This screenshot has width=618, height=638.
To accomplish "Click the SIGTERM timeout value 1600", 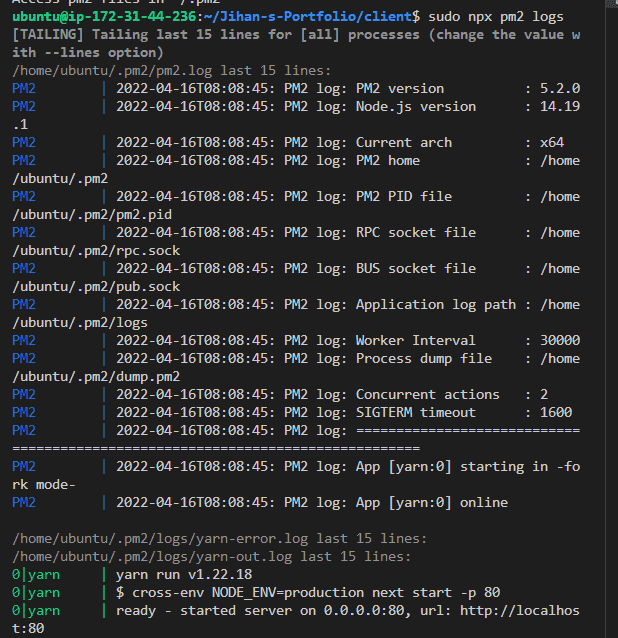I will (555, 412).
